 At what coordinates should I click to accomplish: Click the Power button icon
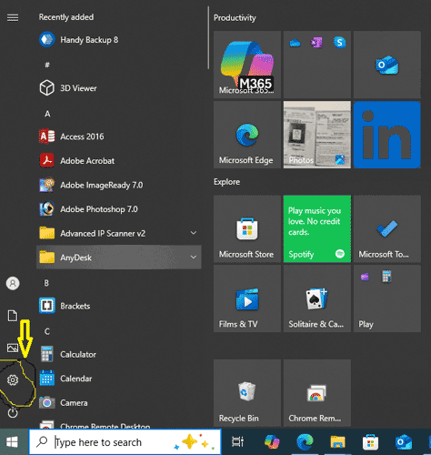13,413
